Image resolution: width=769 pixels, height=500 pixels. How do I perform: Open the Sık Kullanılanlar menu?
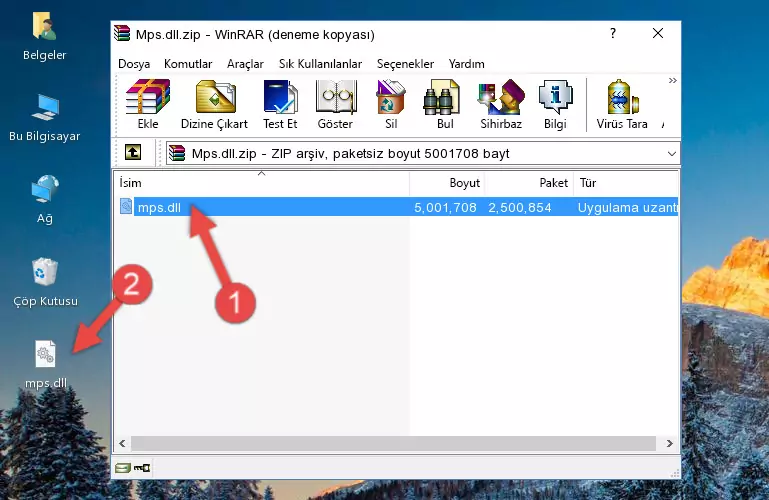(x=320, y=64)
